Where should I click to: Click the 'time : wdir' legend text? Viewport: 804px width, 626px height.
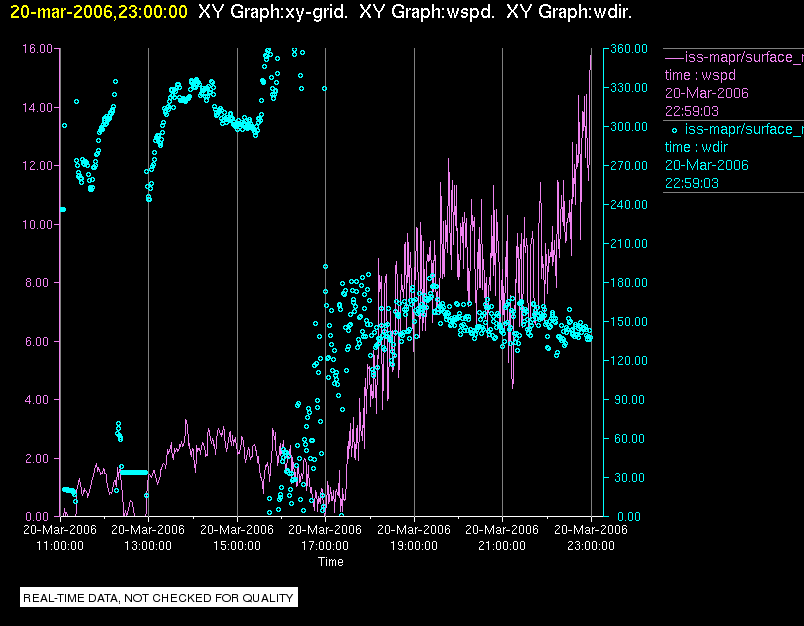point(696,148)
